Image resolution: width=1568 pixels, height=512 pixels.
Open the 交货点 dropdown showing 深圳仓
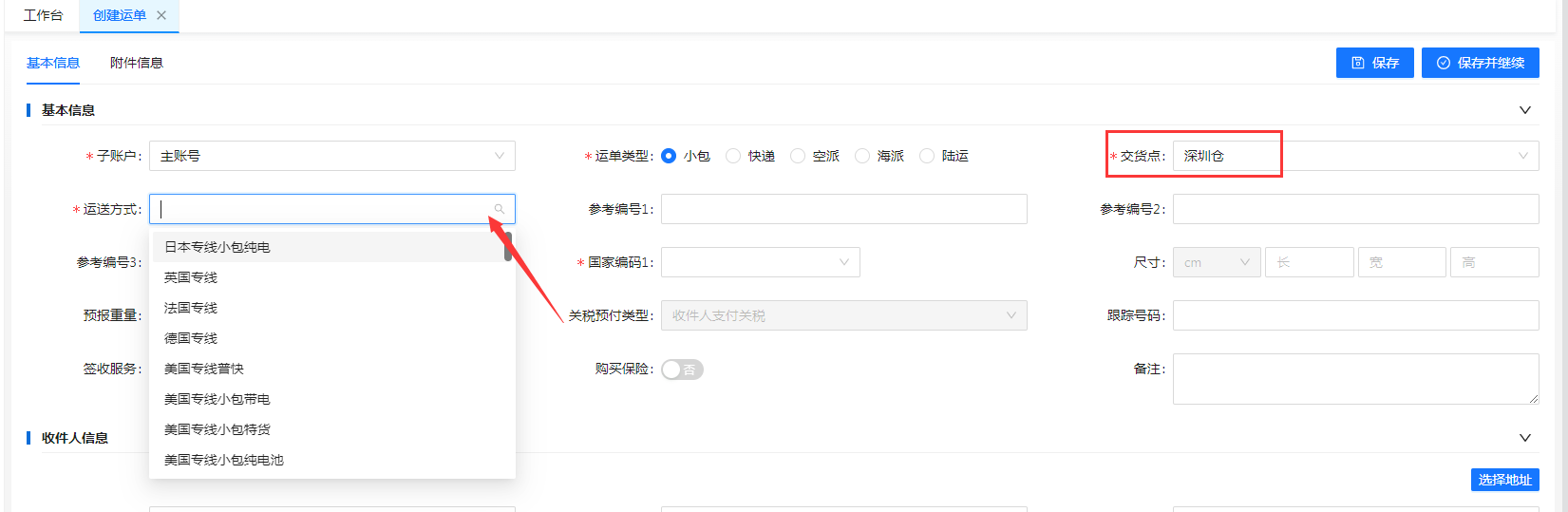point(1355,156)
